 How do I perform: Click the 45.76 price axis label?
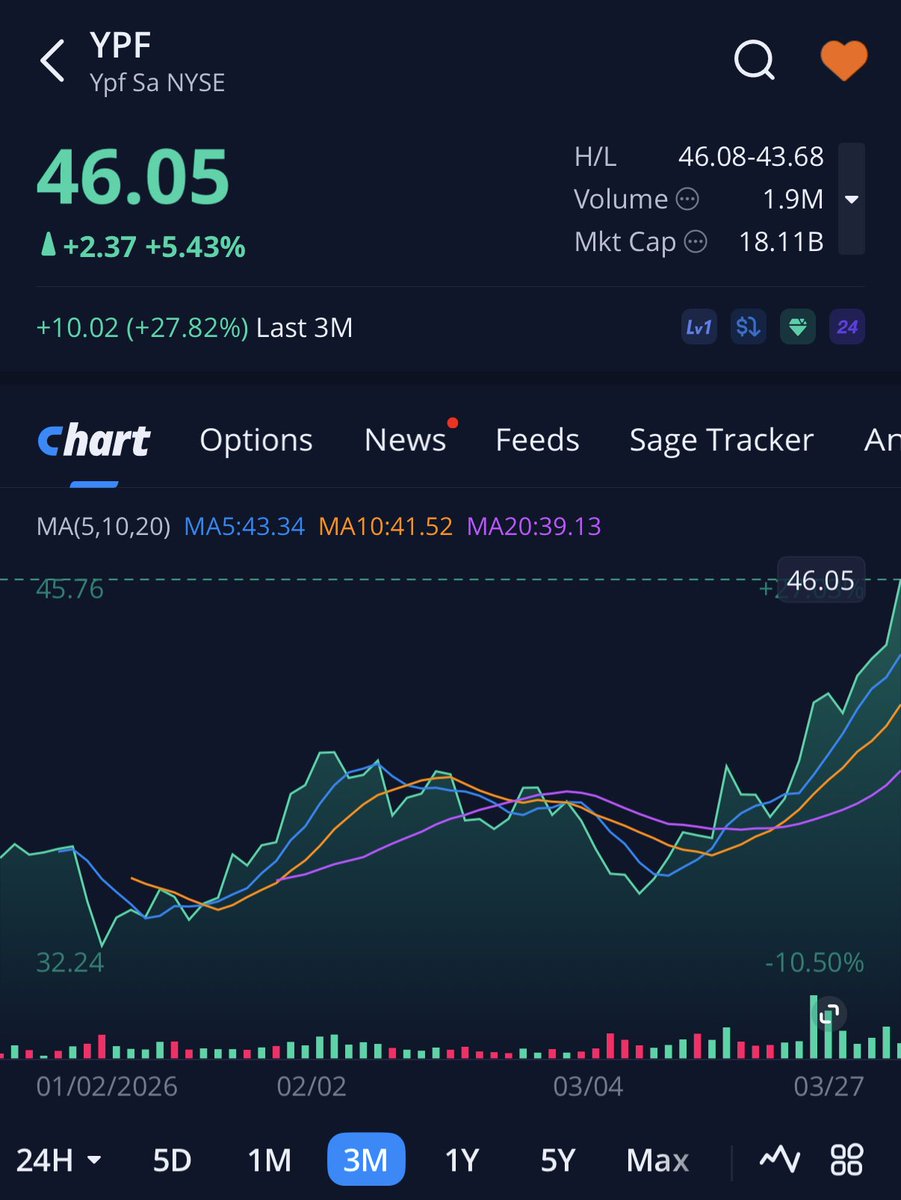pos(70,590)
